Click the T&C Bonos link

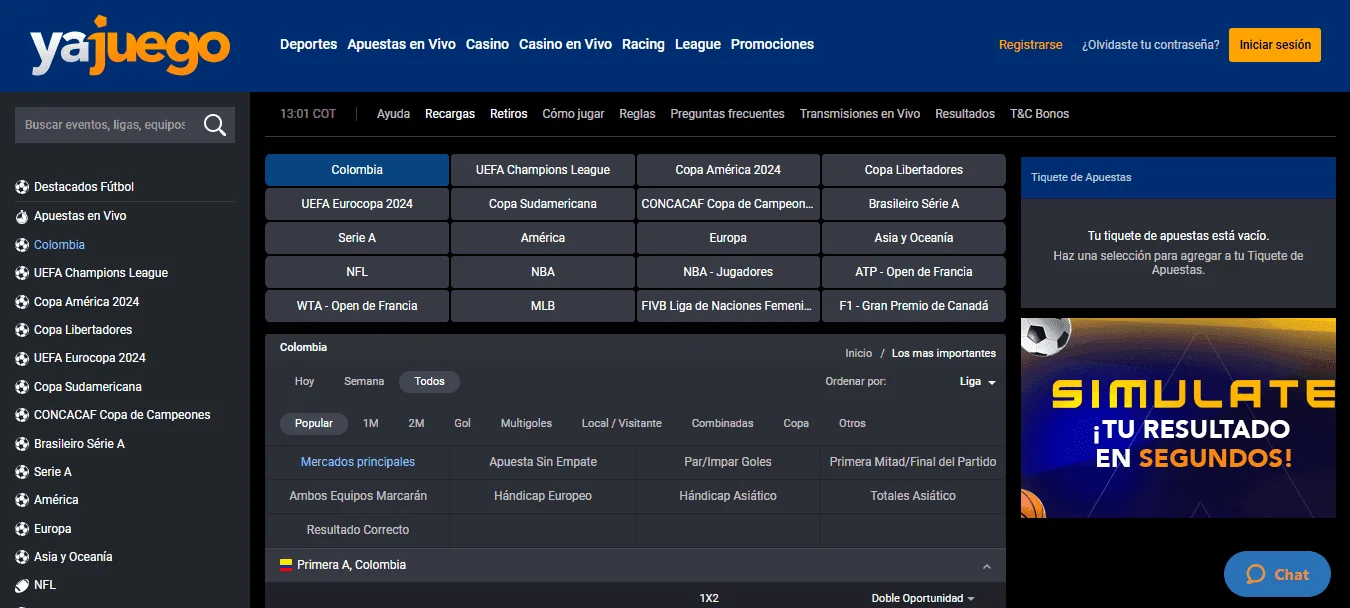pyautogui.click(x=1039, y=114)
